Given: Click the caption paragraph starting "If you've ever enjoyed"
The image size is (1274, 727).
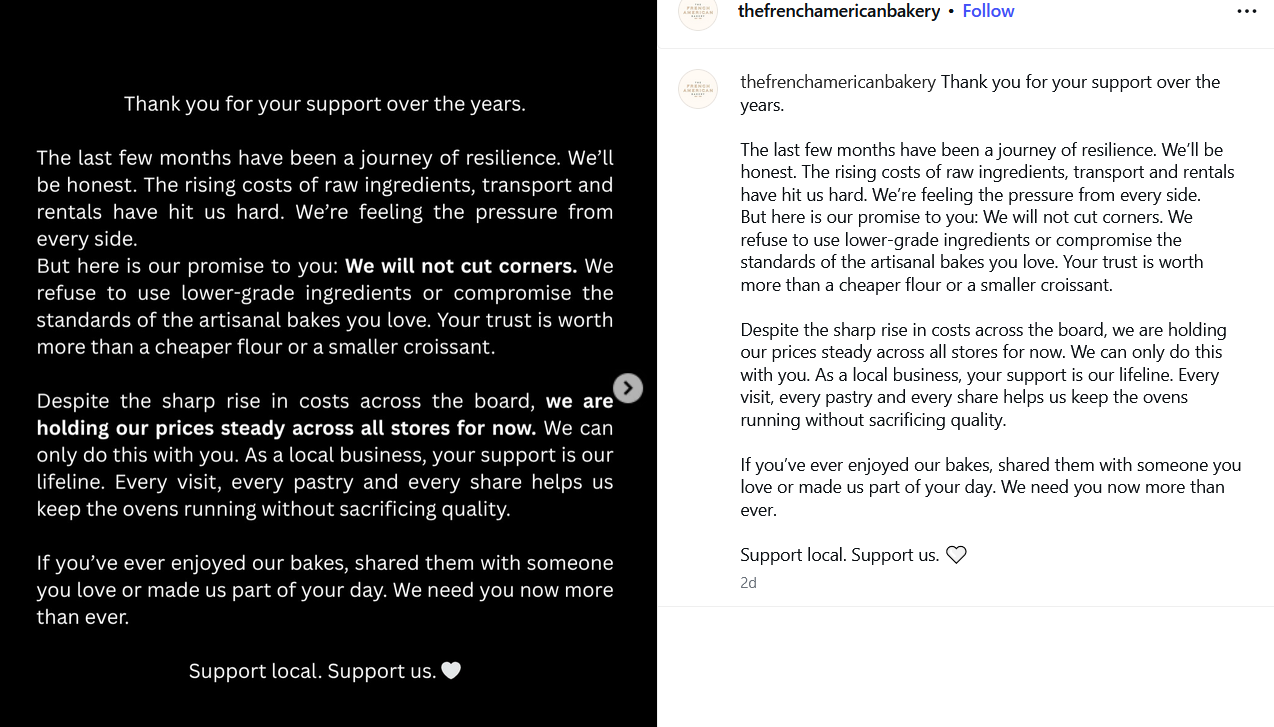Looking at the screenshot, I should tap(988, 487).
